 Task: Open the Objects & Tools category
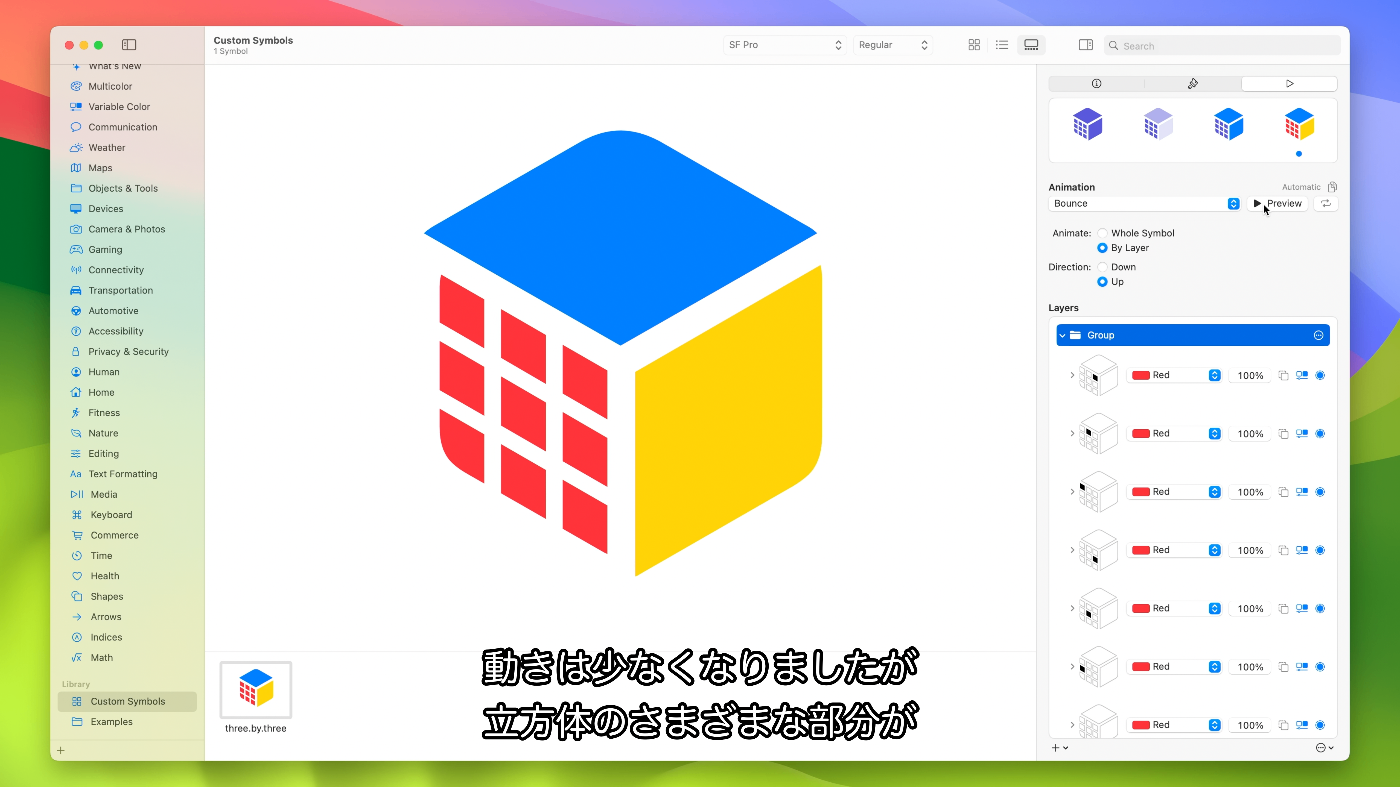[x=122, y=188]
